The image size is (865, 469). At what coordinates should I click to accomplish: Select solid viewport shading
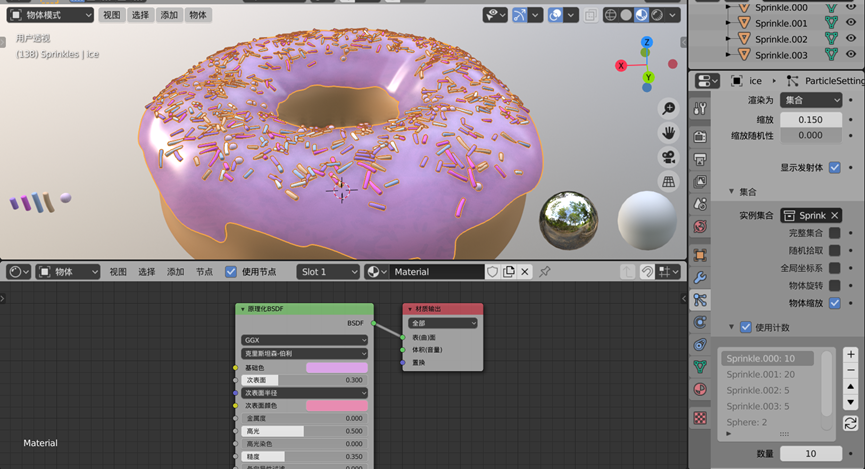[626, 15]
